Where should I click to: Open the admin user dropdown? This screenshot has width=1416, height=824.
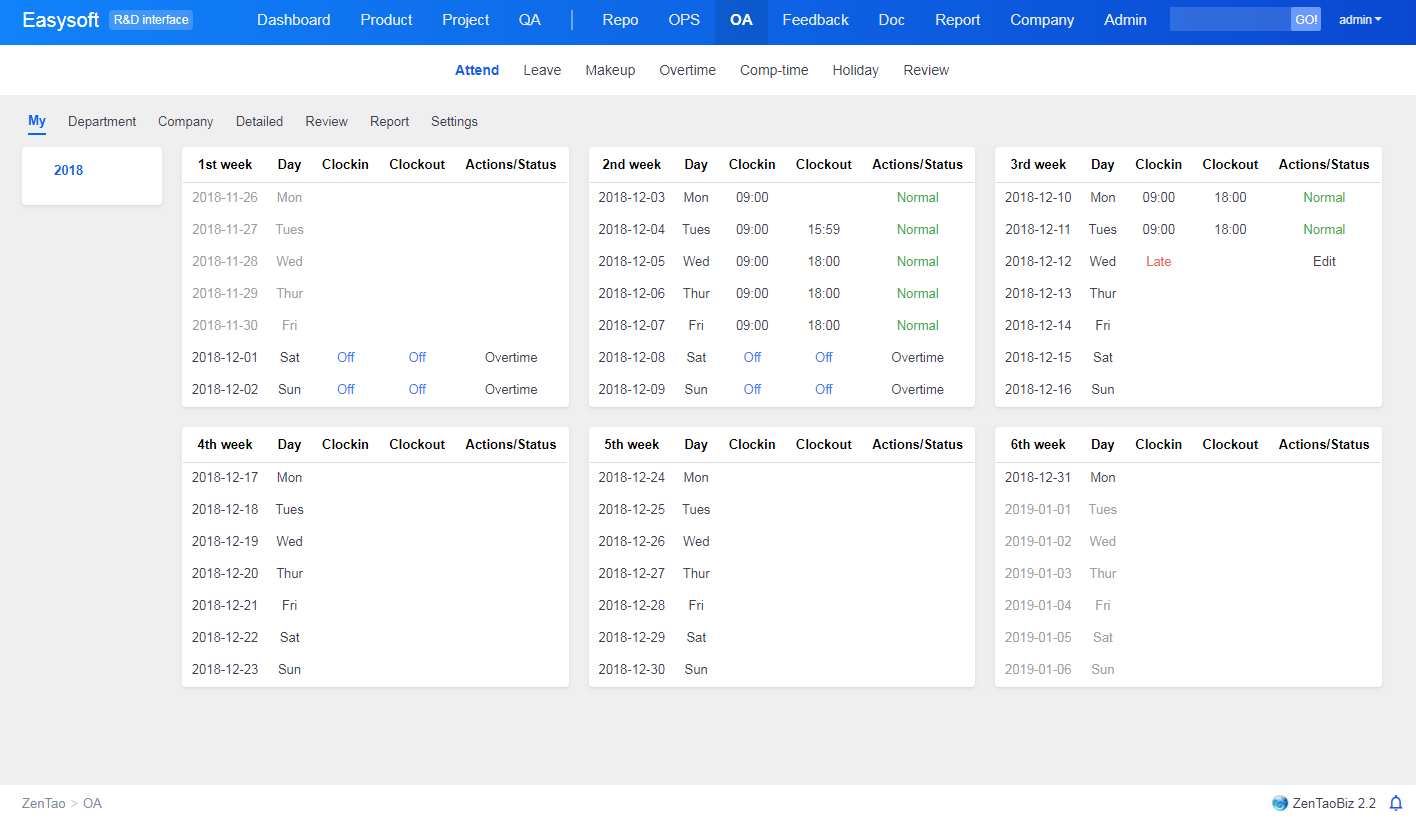[1360, 20]
